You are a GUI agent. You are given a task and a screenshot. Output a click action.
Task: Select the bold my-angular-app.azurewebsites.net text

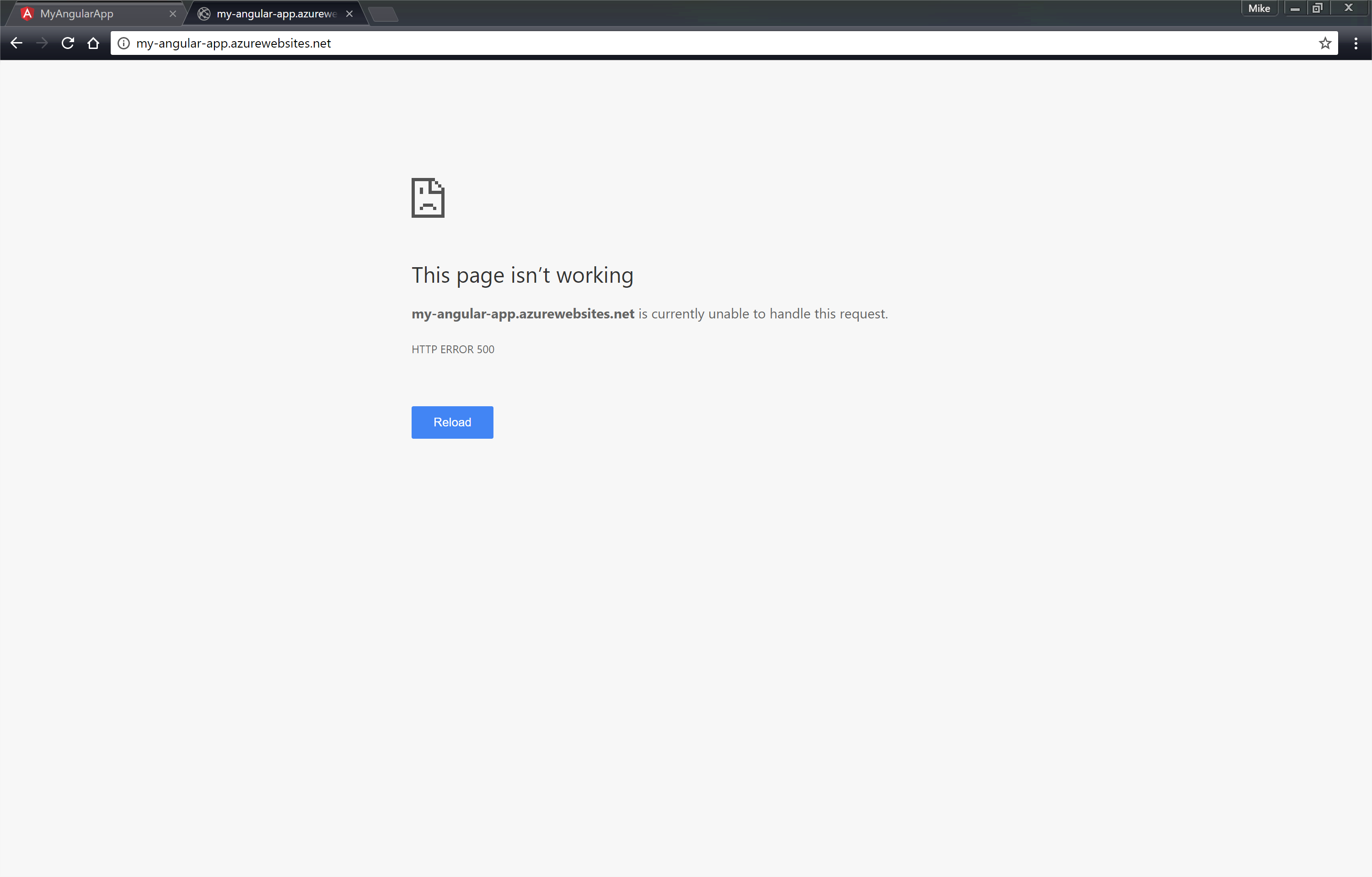coord(522,313)
